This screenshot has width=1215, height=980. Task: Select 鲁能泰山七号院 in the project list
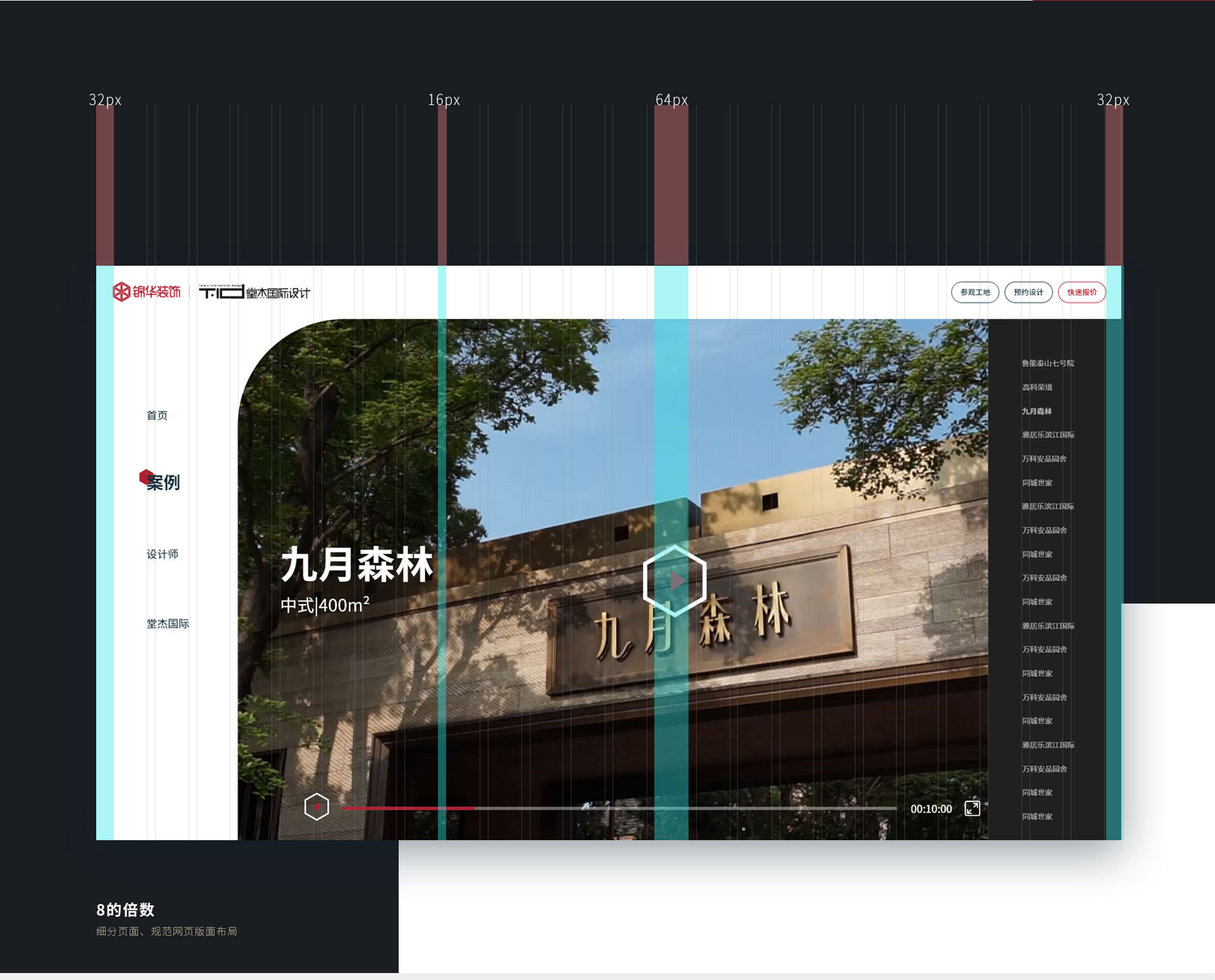(x=1048, y=363)
